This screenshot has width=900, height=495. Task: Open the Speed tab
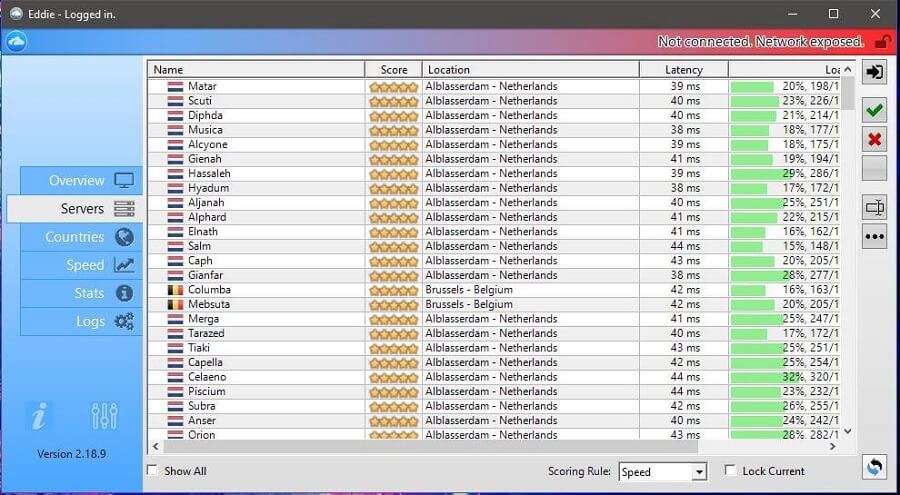pos(81,265)
